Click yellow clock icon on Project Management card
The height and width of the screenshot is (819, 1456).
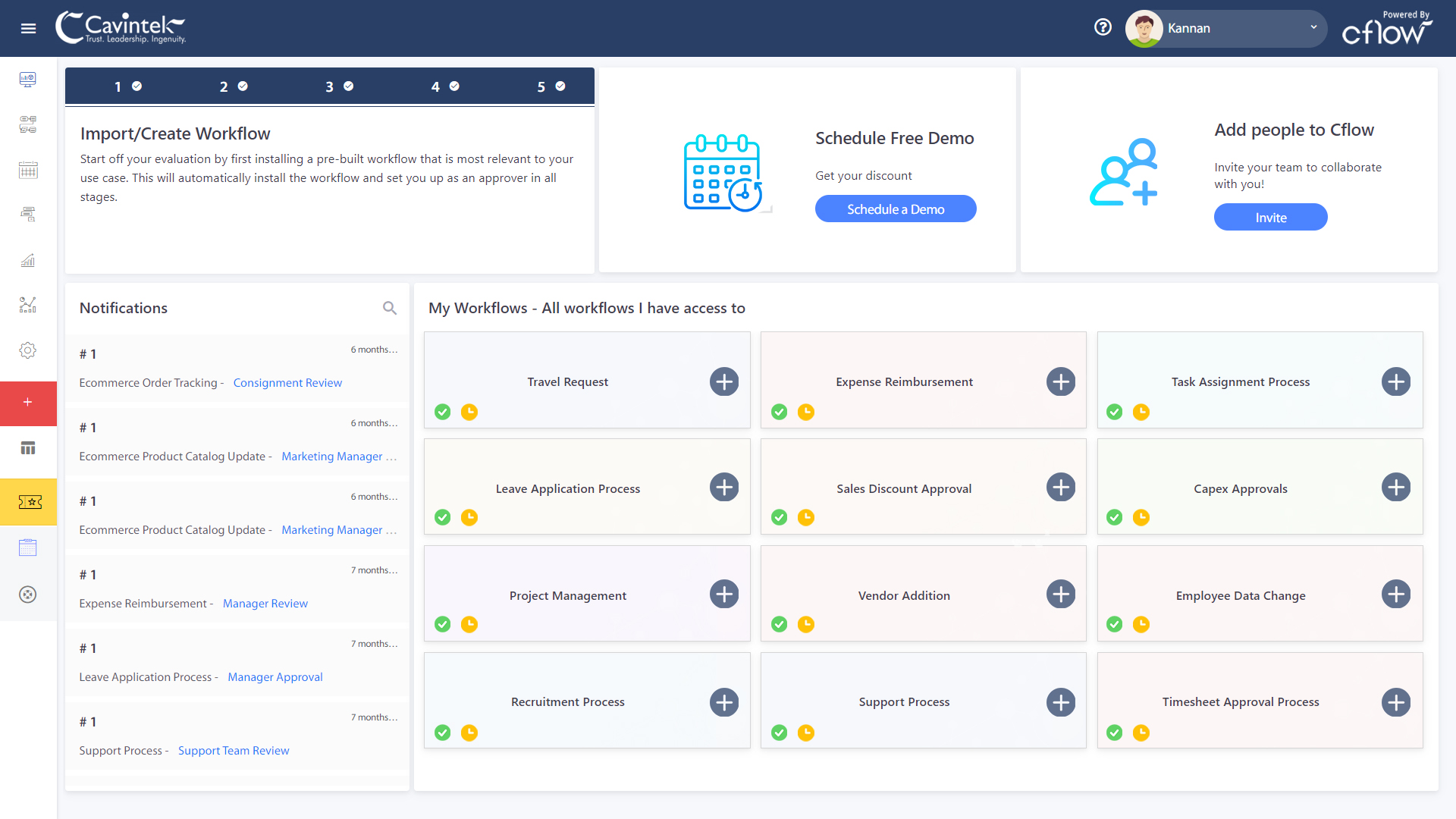click(469, 624)
